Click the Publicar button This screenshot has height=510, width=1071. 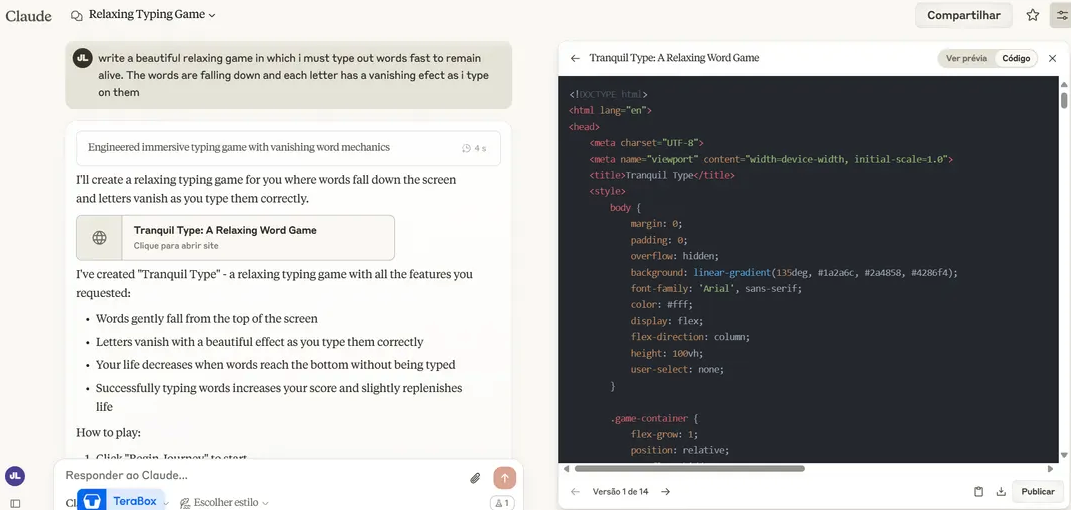tap(1038, 492)
